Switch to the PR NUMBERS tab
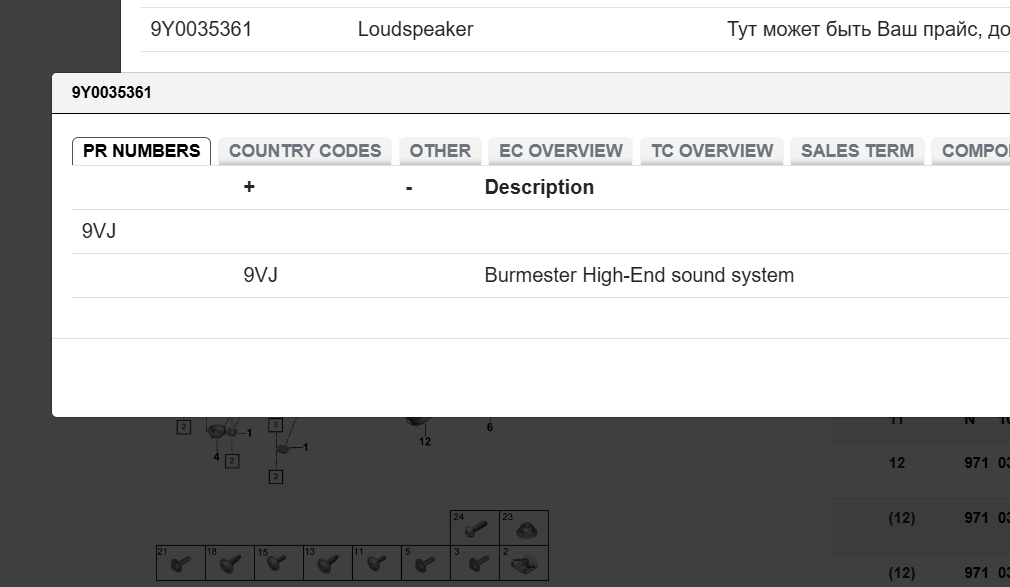Image resolution: width=1010 pixels, height=587 pixels. [x=141, y=151]
